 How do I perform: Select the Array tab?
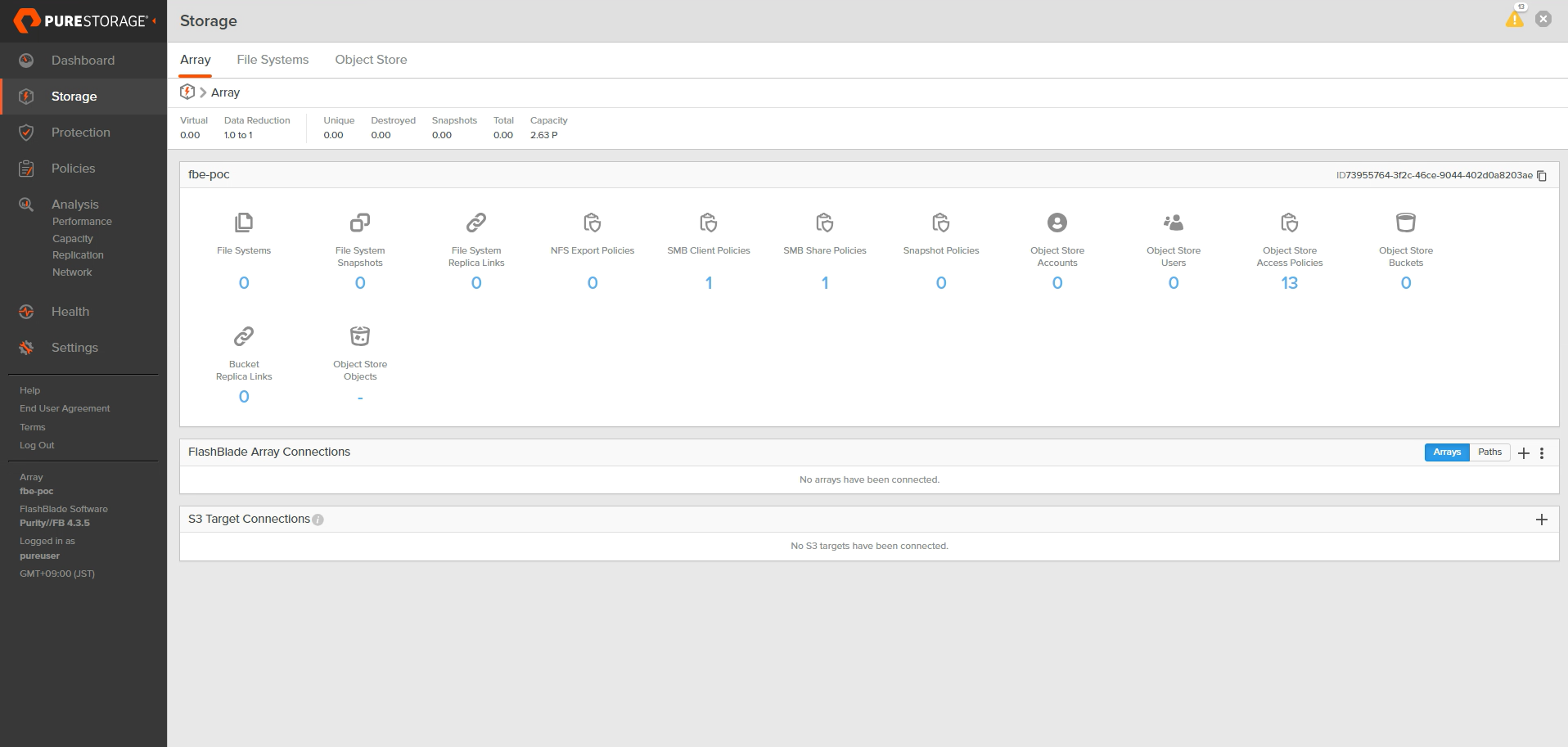(x=196, y=60)
